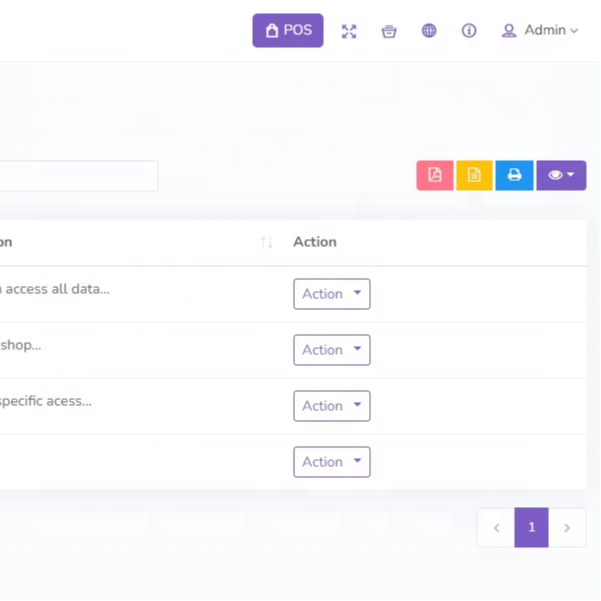Click the info circle icon
This screenshot has height=601, width=601.
pos(469,30)
